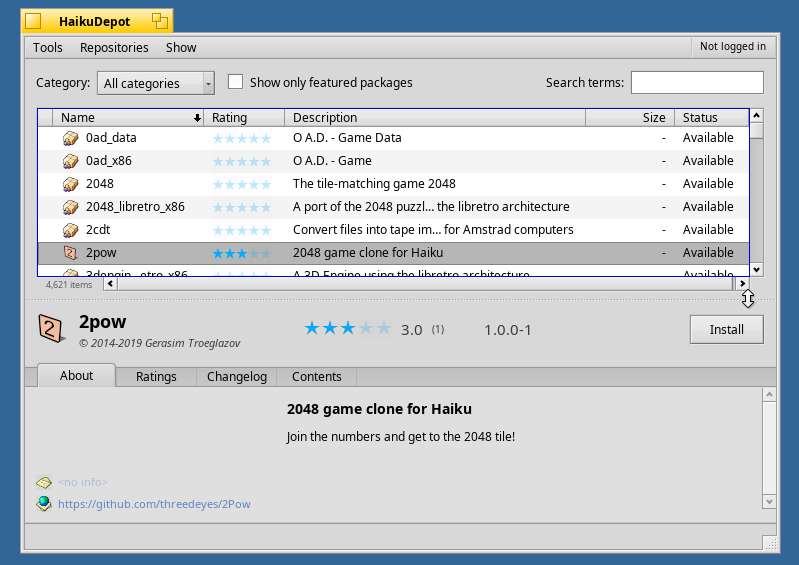Click '2048 game clone for Haiku' row description

(368, 253)
